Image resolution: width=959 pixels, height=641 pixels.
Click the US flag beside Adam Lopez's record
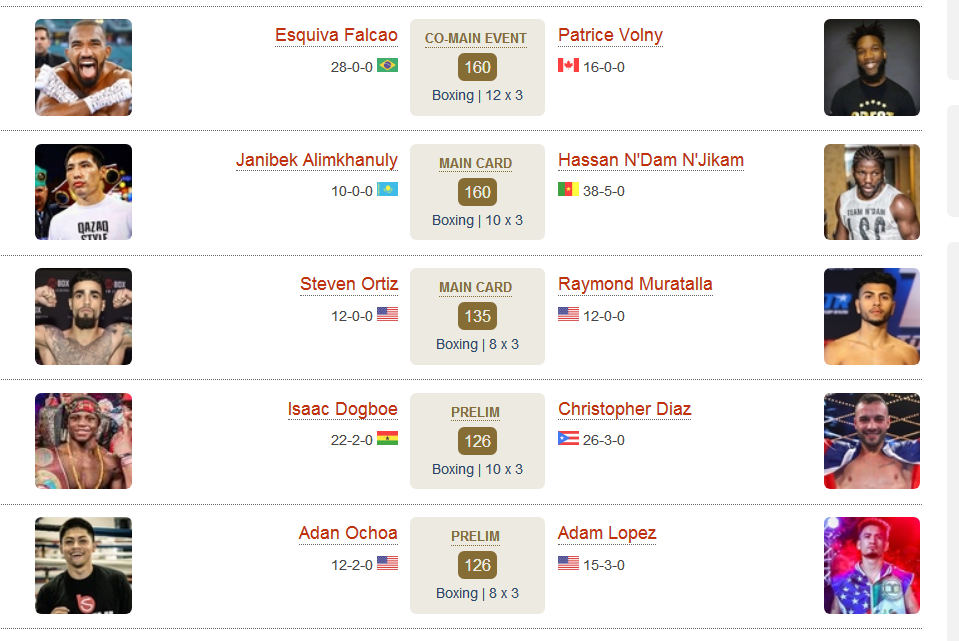tap(568, 563)
